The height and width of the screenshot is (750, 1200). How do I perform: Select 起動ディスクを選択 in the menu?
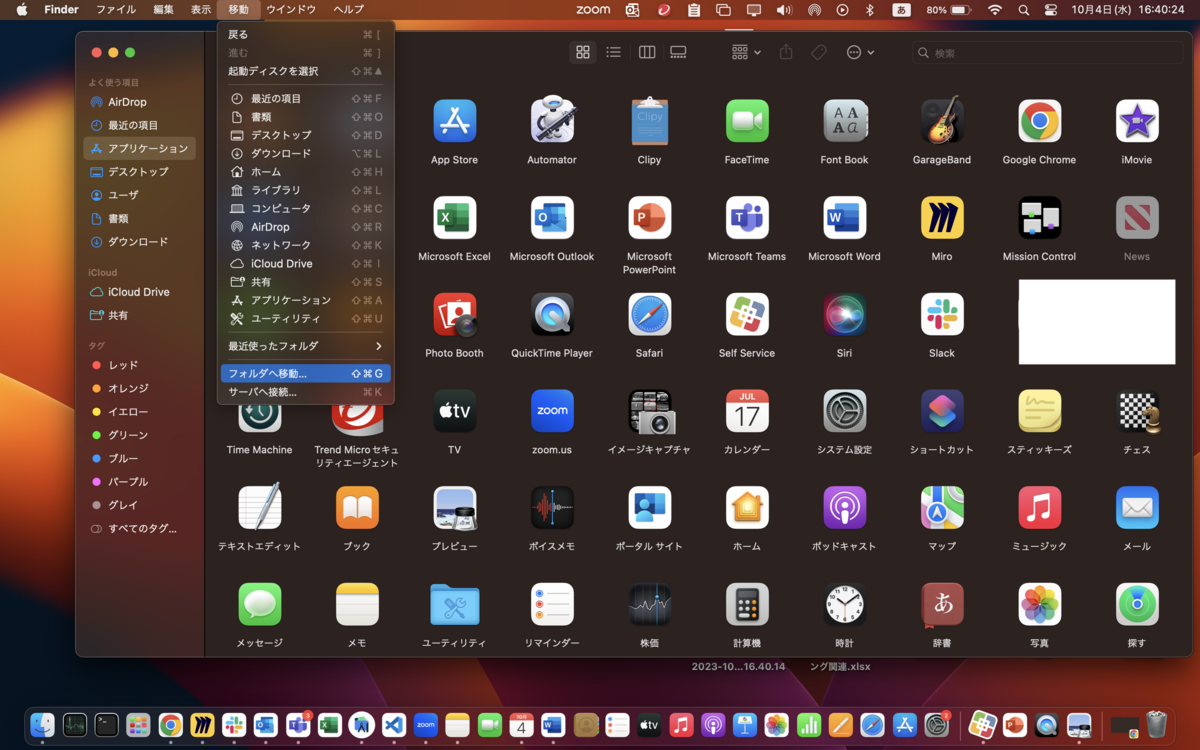pyautogui.click(x=306, y=71)
